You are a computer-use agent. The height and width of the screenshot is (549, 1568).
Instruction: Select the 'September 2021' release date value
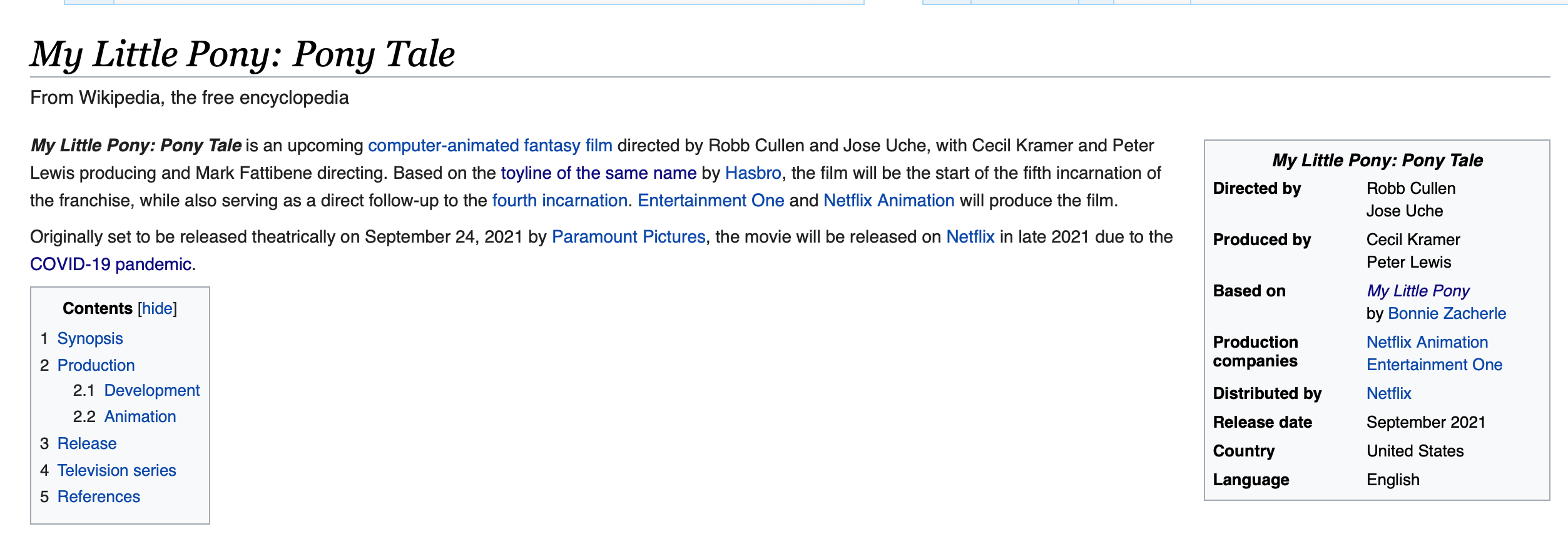1426,423
